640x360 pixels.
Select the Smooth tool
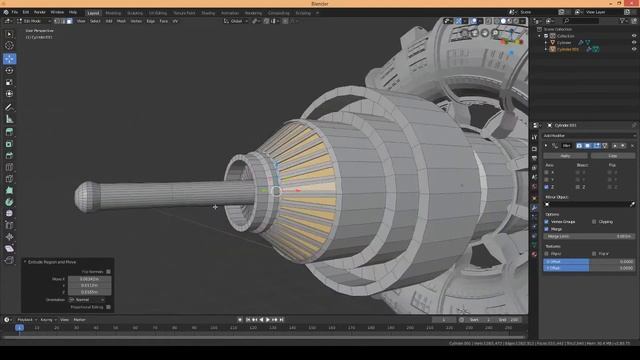tap(9, 213)
